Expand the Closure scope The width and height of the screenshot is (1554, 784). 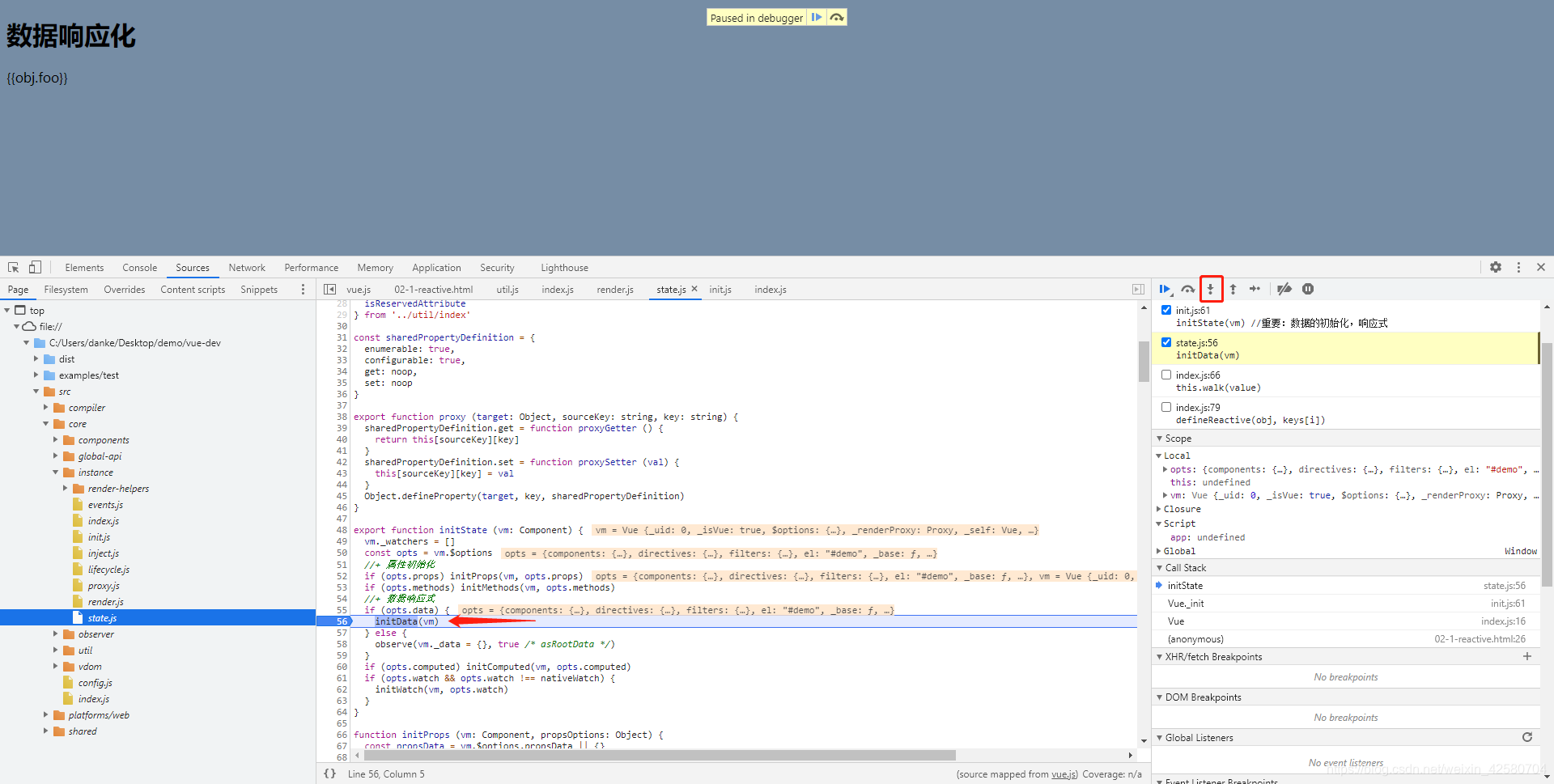(x=1158, y=509)
